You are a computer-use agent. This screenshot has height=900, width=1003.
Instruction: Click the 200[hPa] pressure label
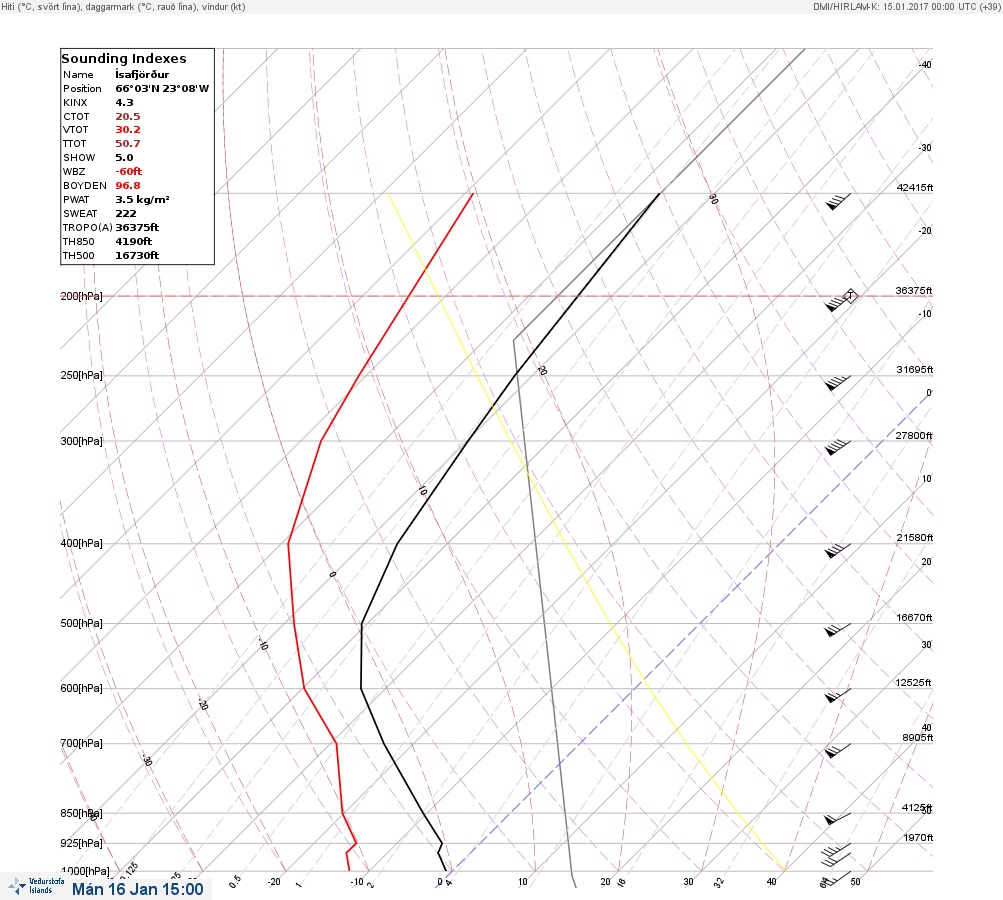[x=81, y=296]
